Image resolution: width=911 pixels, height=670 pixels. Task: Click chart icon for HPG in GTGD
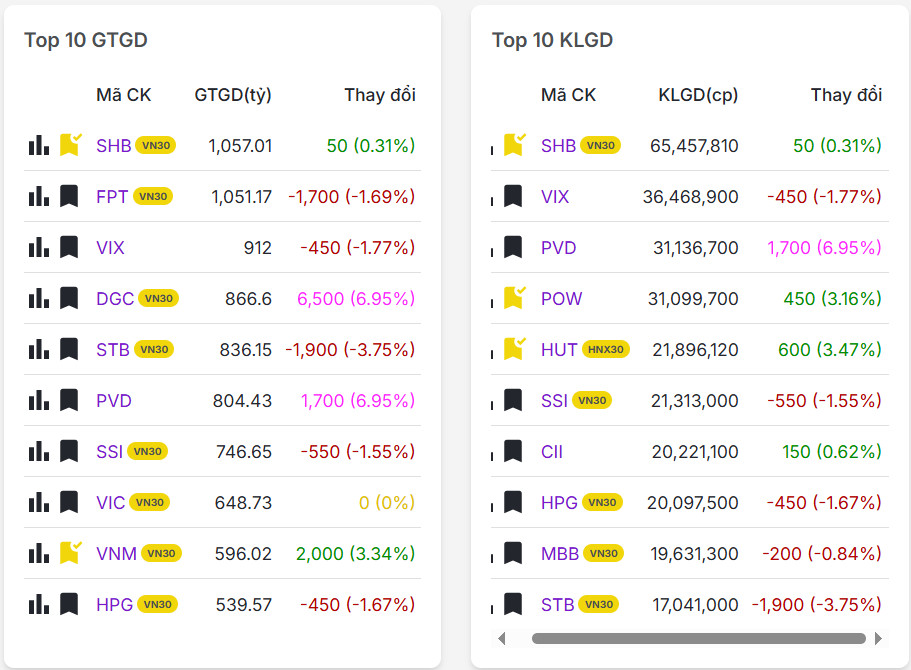[38, 604]
